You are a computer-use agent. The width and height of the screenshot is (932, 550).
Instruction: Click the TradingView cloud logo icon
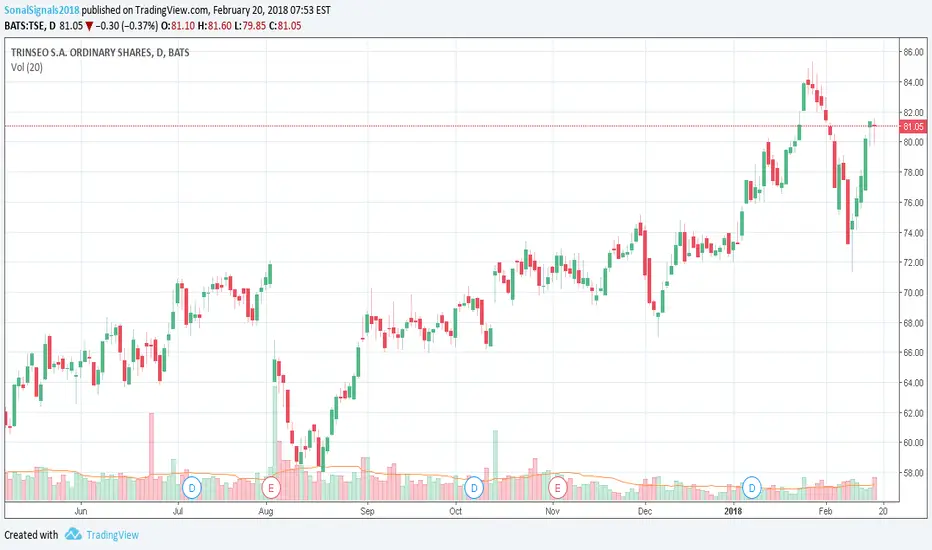[73, 534]
